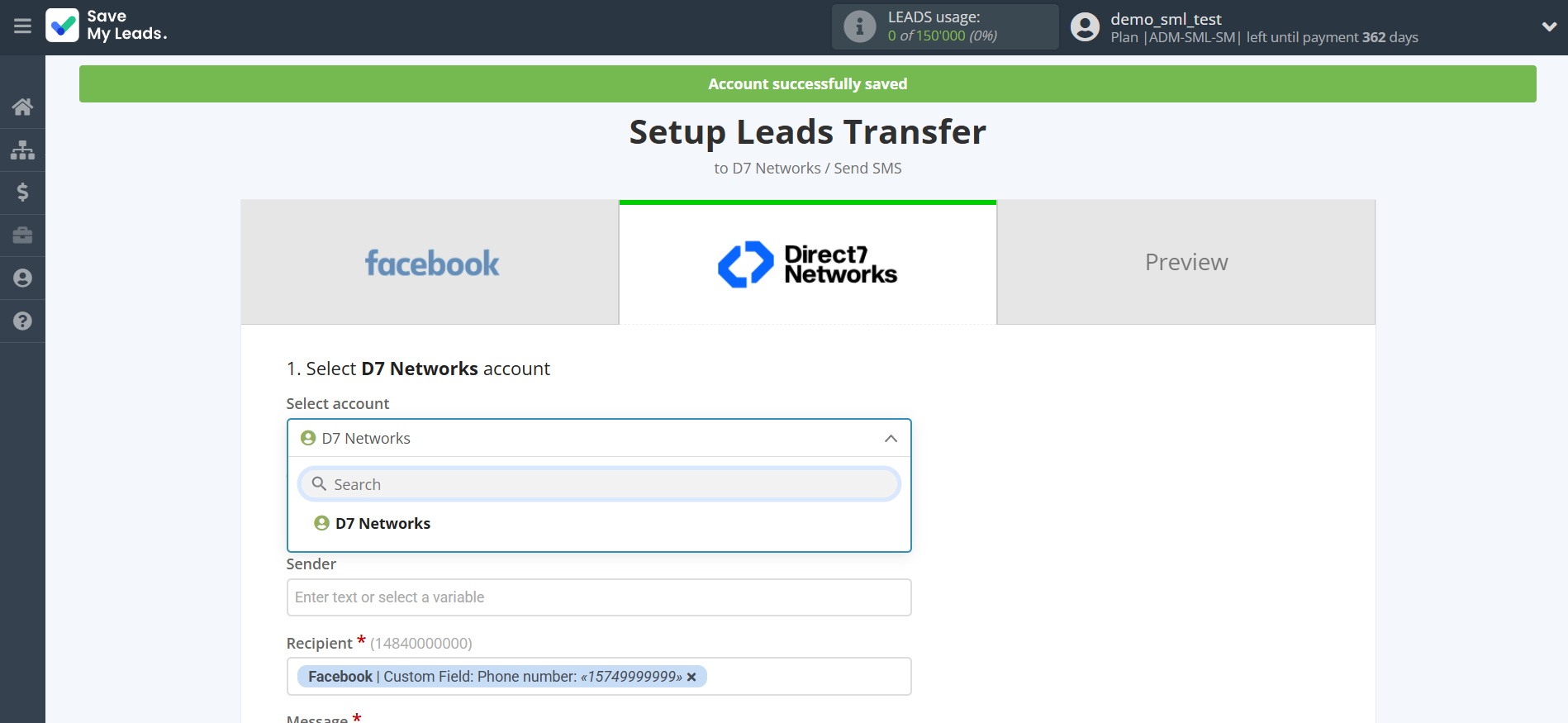The image size is (1568, 723).
Task: Click the LEADS usage info icon
Action: (859, 26)
